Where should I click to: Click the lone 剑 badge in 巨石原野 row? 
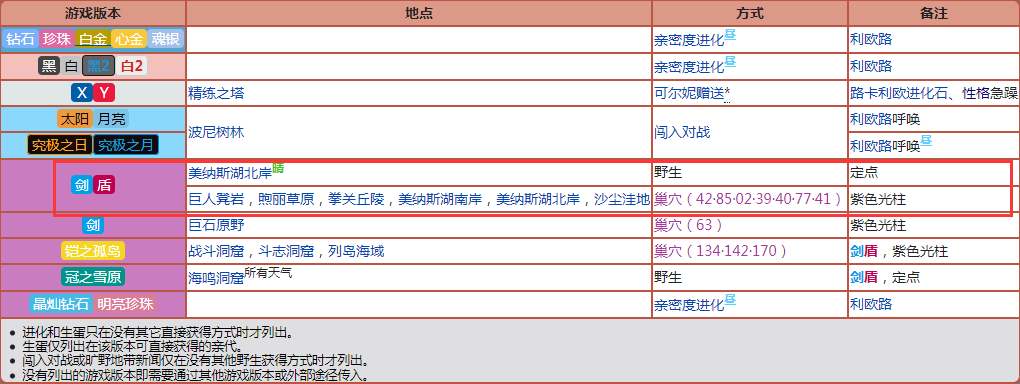click(x=93, y=225)
